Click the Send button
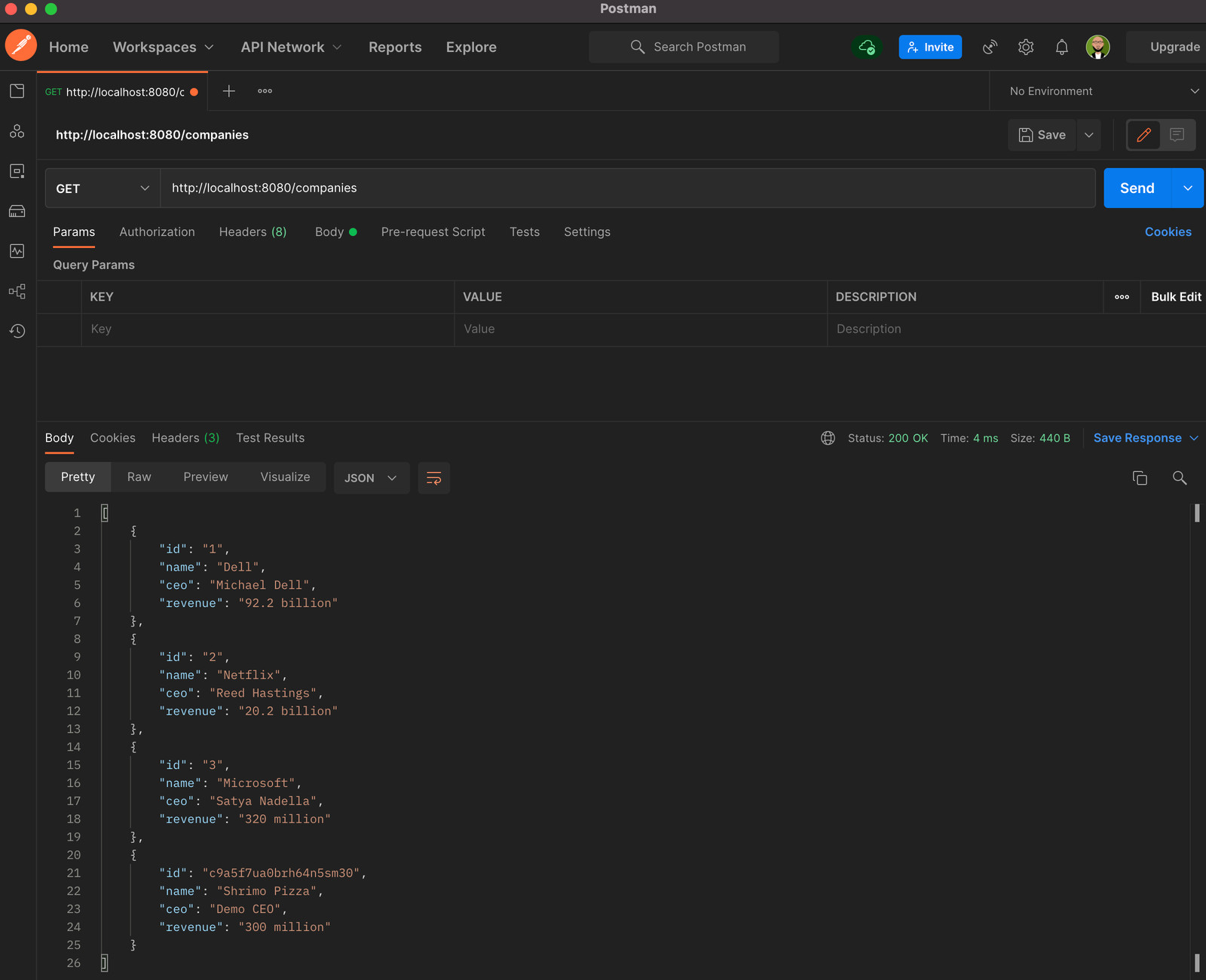The image size is (1206, 980). 1137,188
